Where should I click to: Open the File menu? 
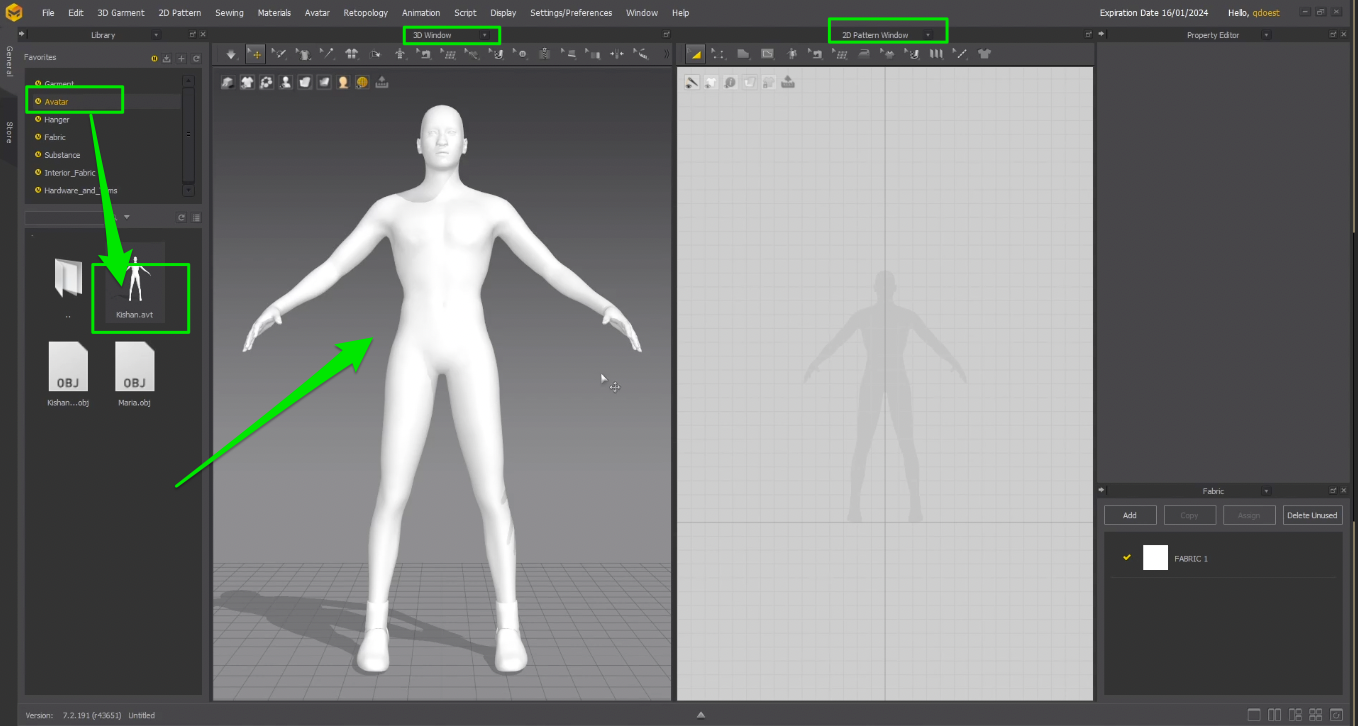click(x=48, y=13)
